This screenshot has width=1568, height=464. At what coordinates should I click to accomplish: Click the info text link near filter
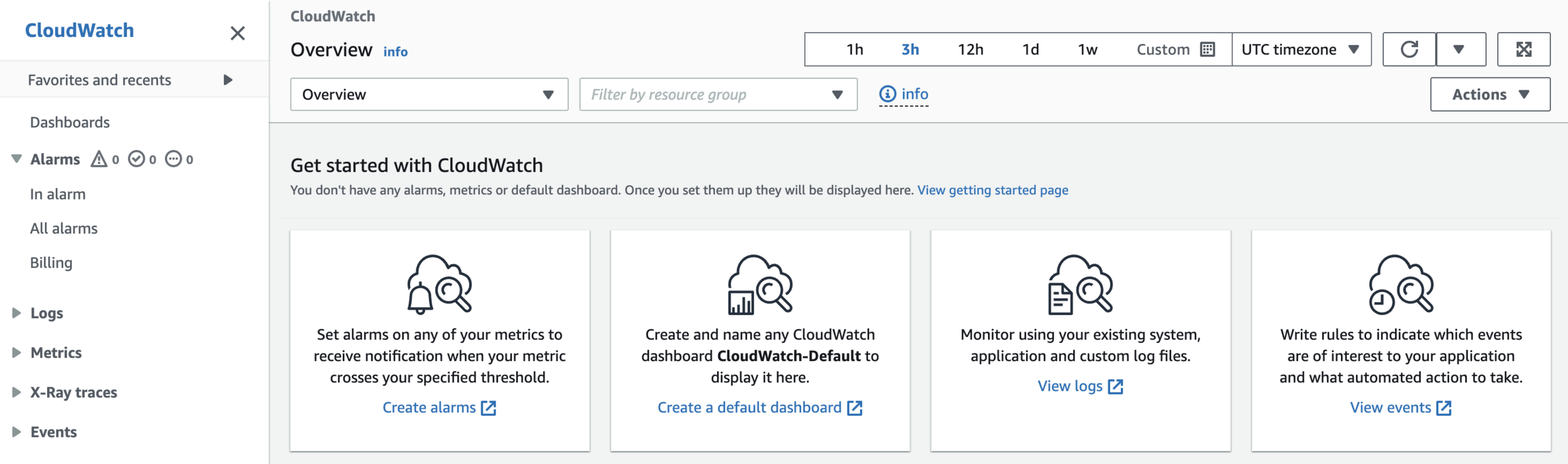(x=914, y=94)
